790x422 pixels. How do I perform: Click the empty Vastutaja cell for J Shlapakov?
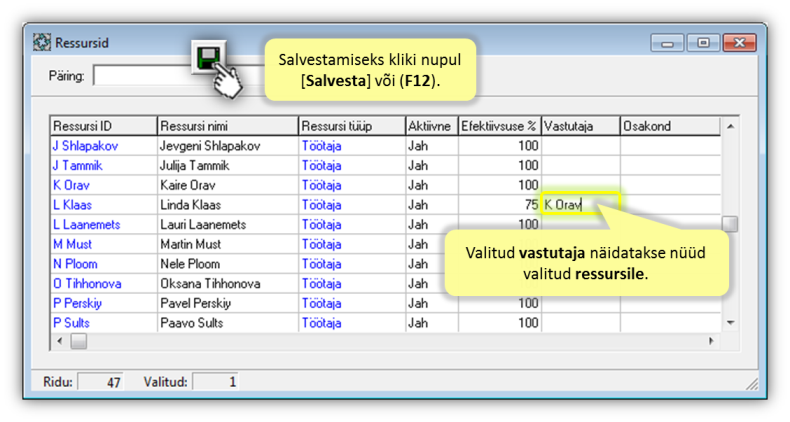pos(581,146)
